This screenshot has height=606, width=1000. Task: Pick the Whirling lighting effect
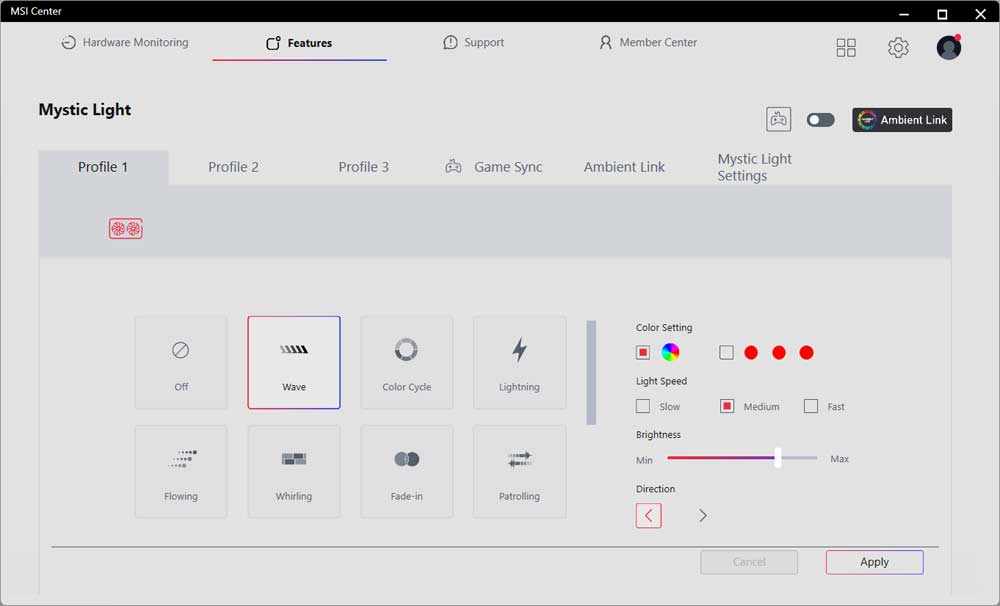[294, 472]
